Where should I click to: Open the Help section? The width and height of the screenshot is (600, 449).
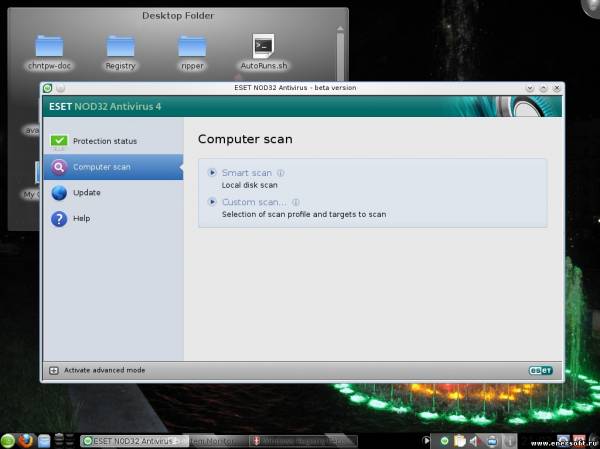click(113, 219)
